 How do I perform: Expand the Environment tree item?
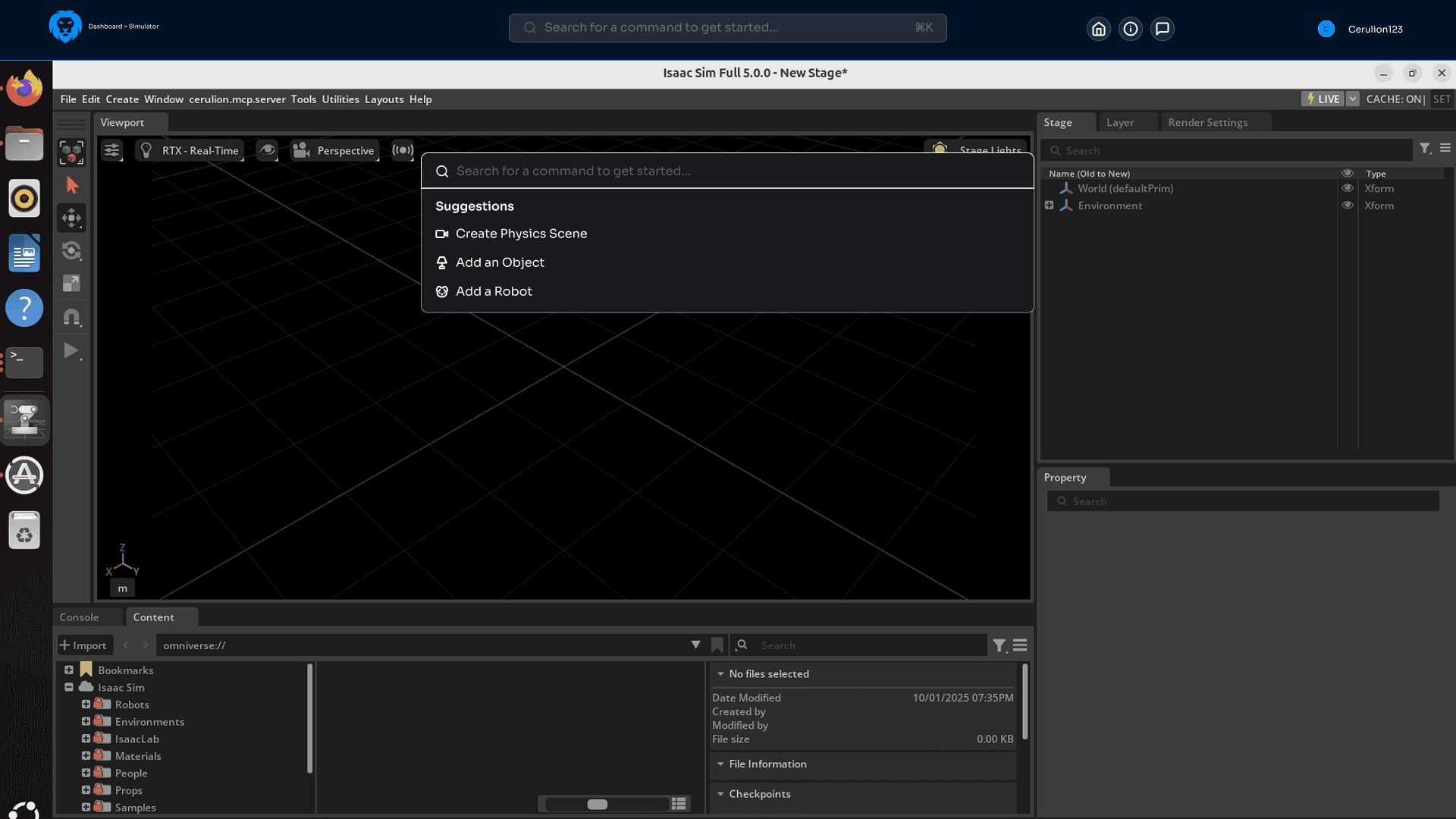coord(1049,206)
